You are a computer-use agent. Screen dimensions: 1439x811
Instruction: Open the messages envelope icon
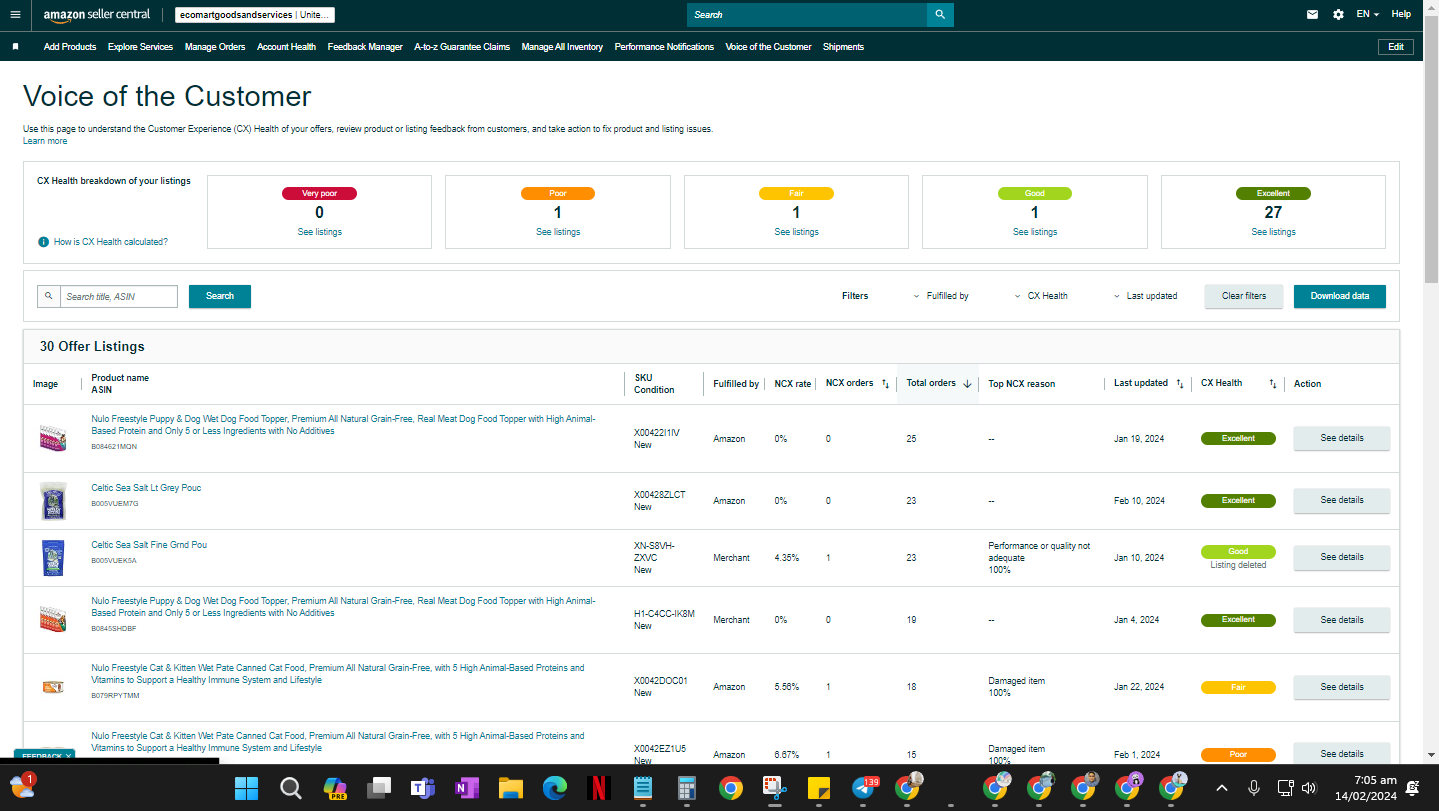(1312, 15)
